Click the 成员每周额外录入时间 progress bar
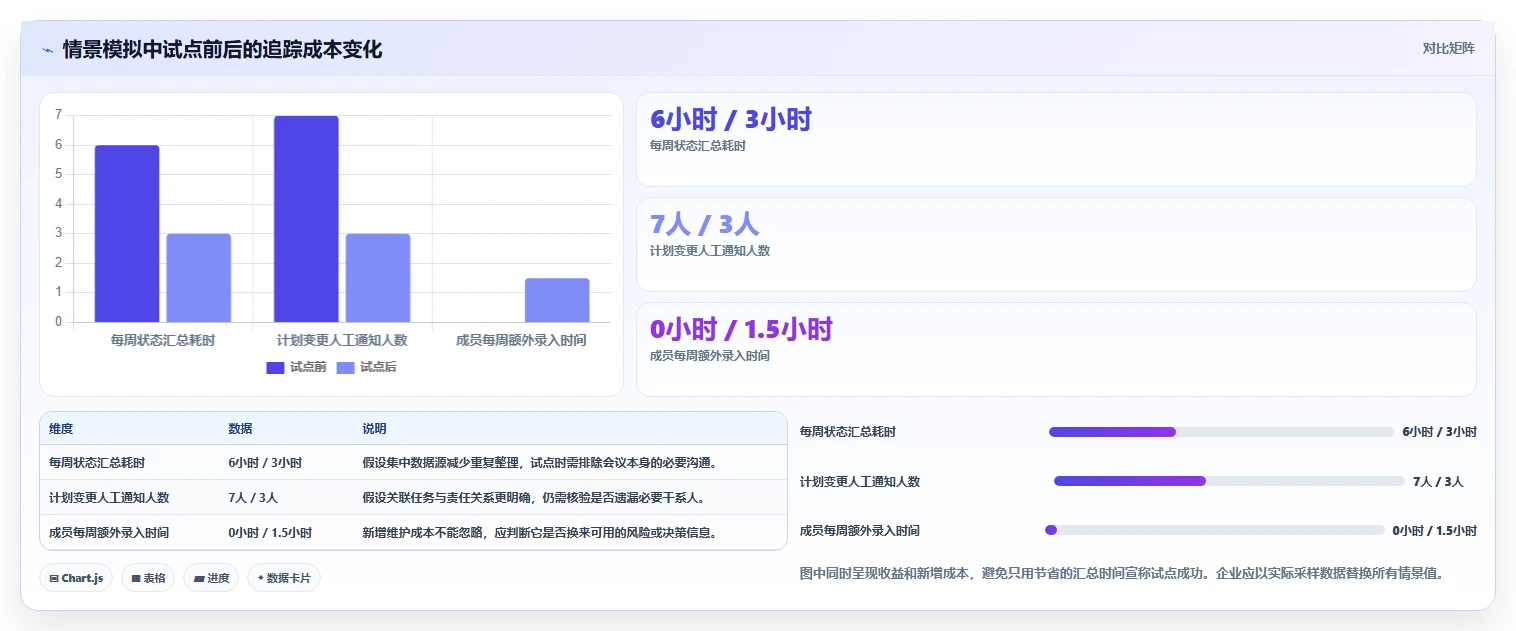This screenshot has width=1516, height=631. (1215, 530)
